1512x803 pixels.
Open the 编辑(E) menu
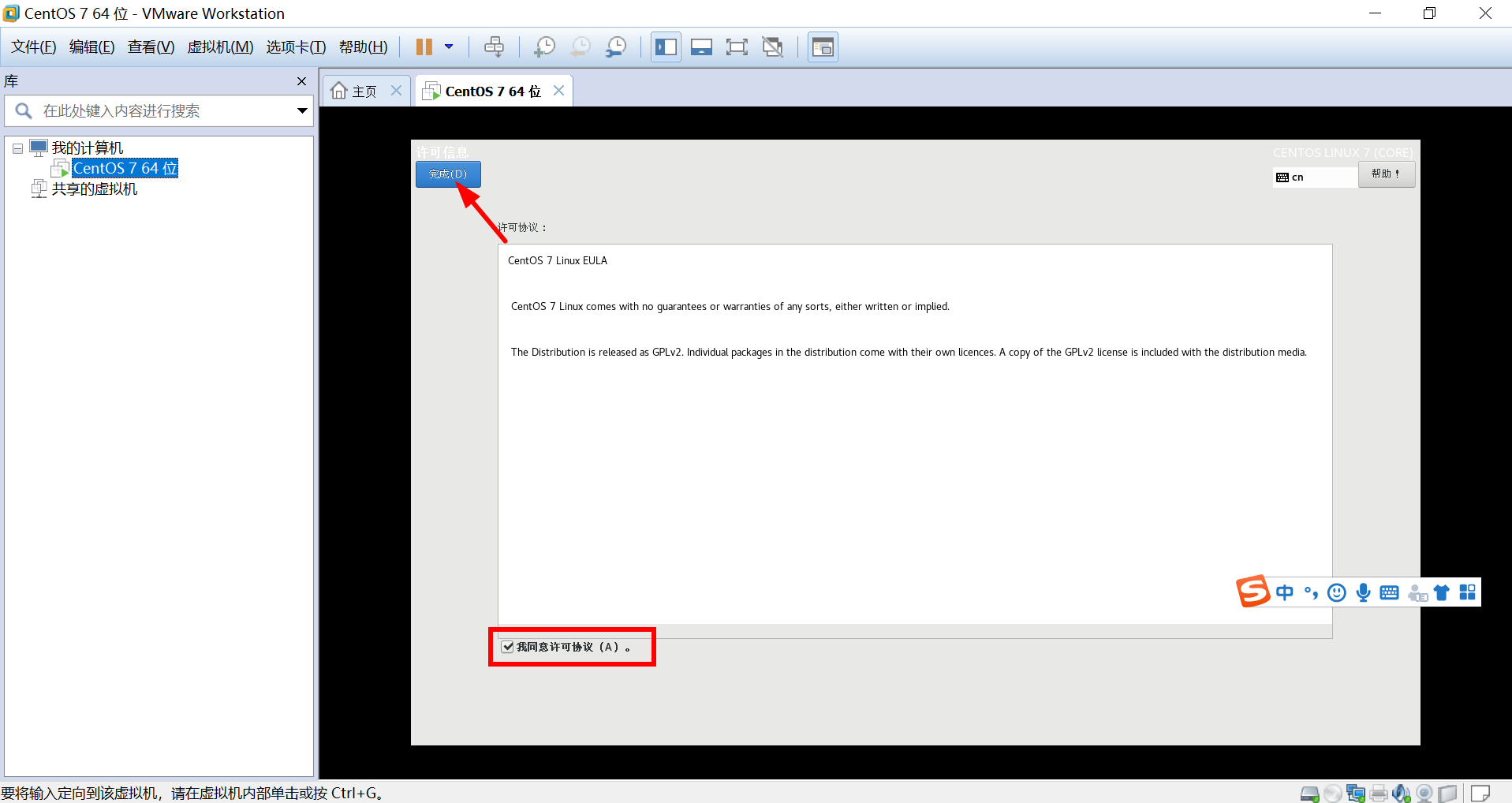point(92,47)
